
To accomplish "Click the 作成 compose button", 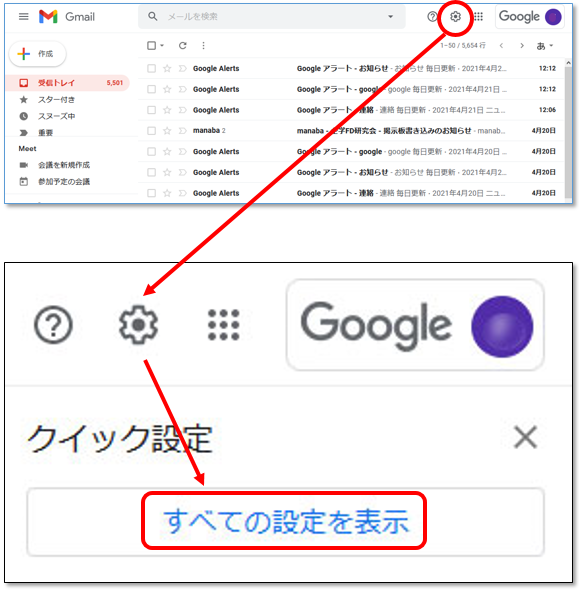I will [37, 54].
